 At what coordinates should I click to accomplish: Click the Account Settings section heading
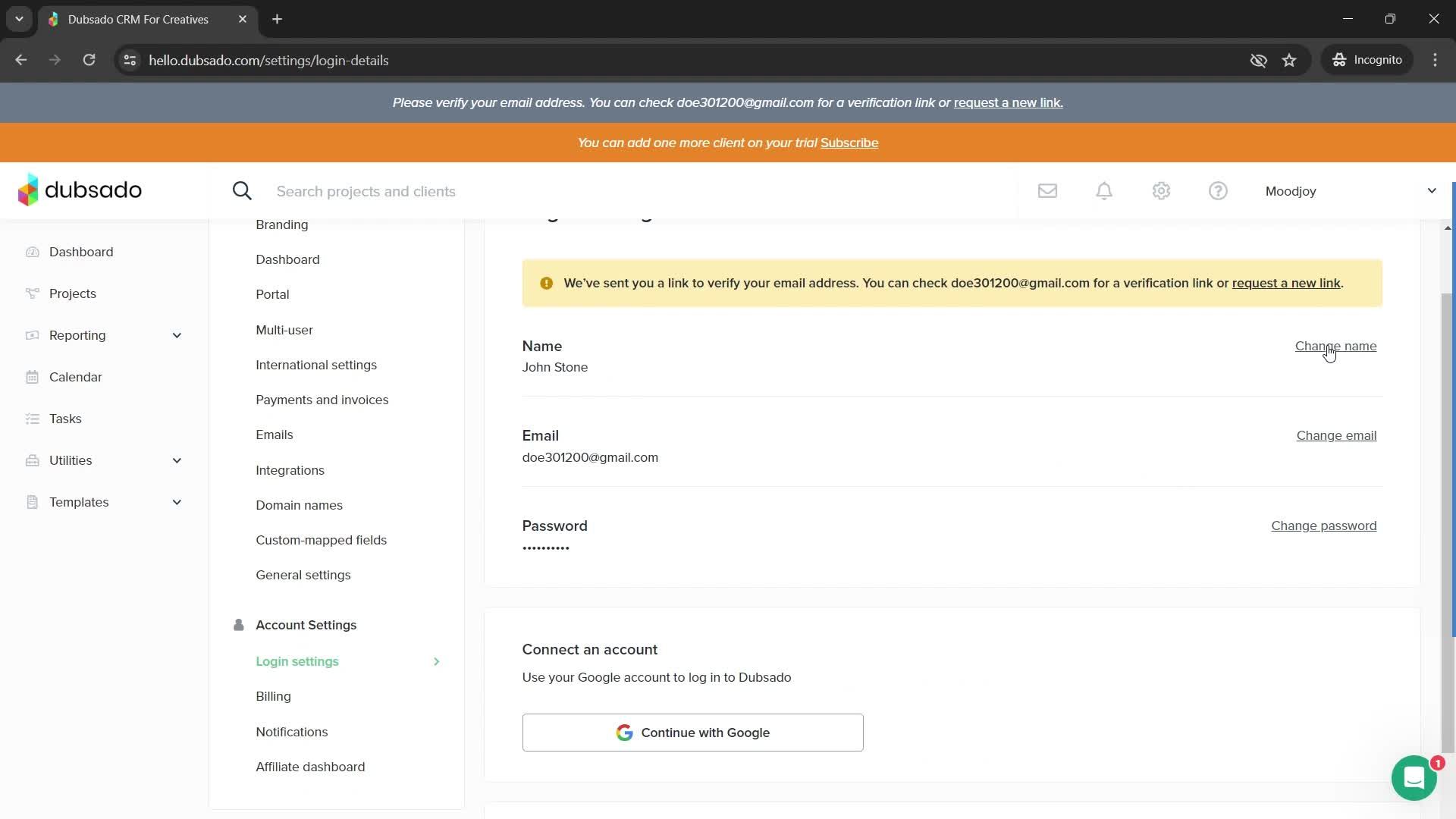click(x=306, y=625)
